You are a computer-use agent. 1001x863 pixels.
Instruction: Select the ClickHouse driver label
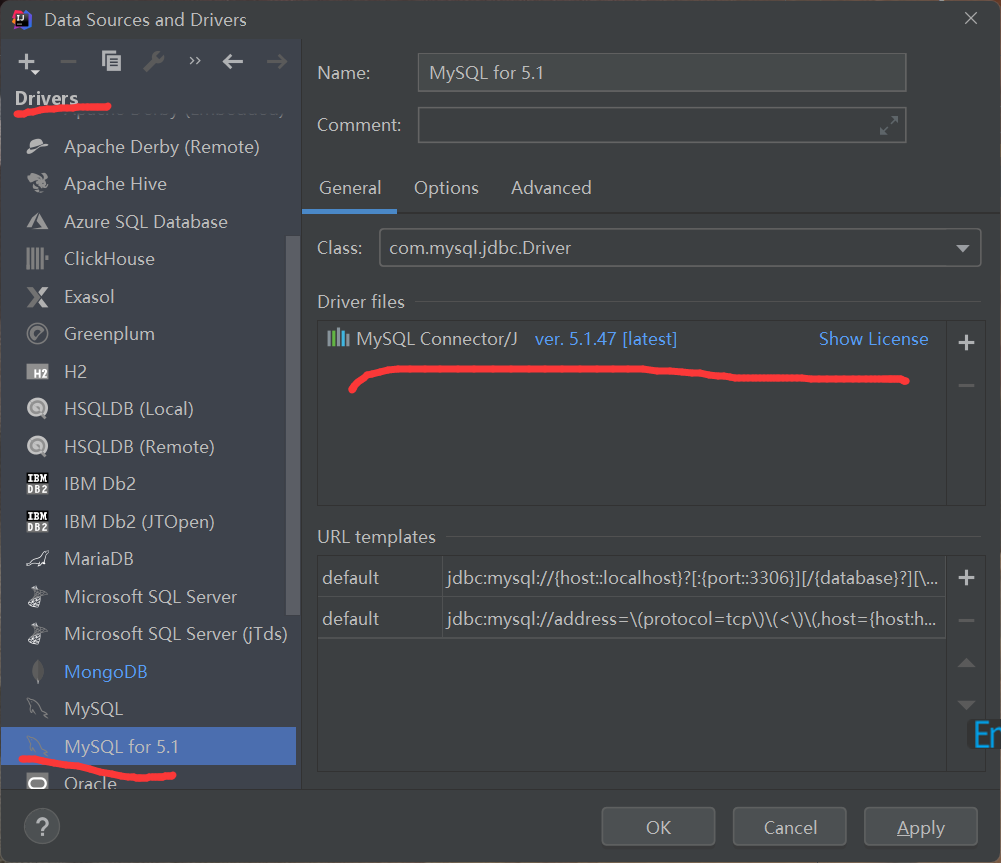109,259
